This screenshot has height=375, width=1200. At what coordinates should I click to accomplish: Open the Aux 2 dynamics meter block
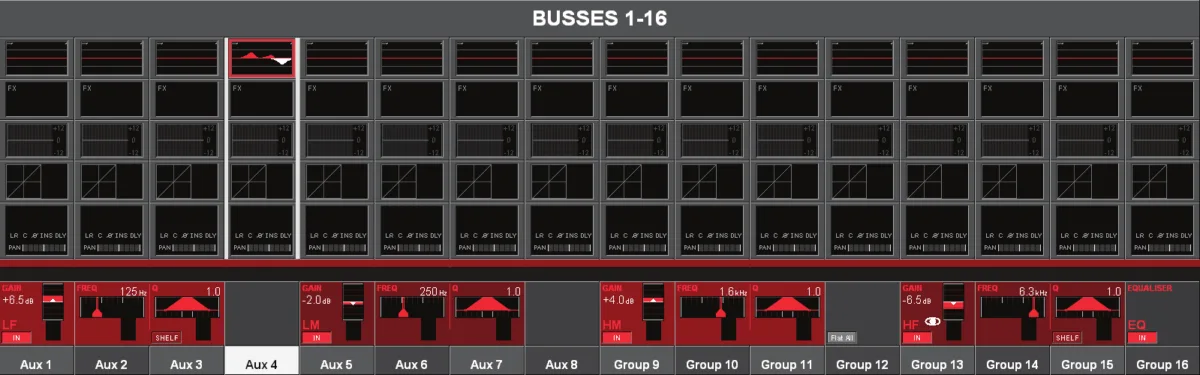click(112, 141)
